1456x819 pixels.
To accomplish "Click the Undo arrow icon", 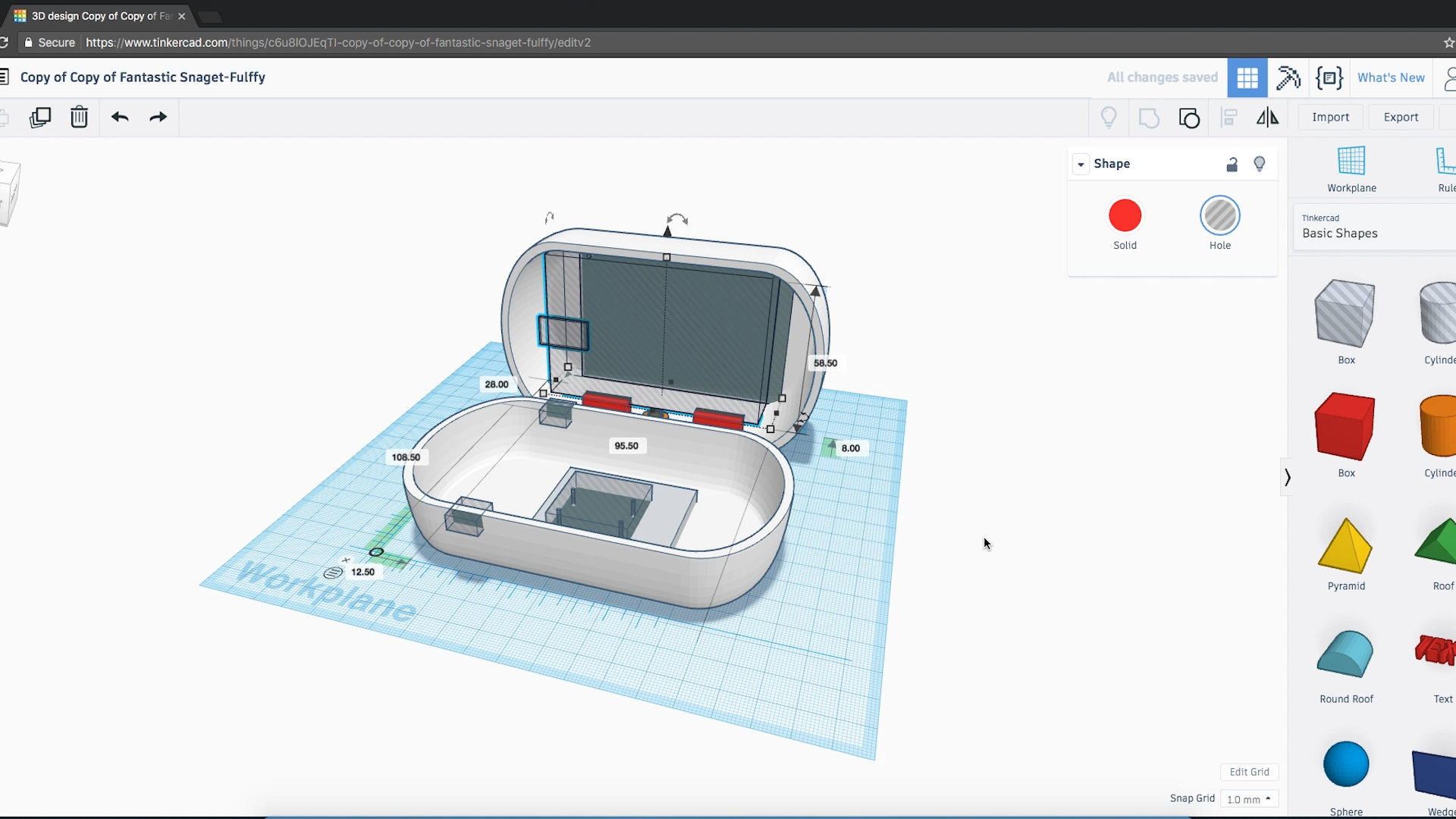I will click(x=120, y=117).
